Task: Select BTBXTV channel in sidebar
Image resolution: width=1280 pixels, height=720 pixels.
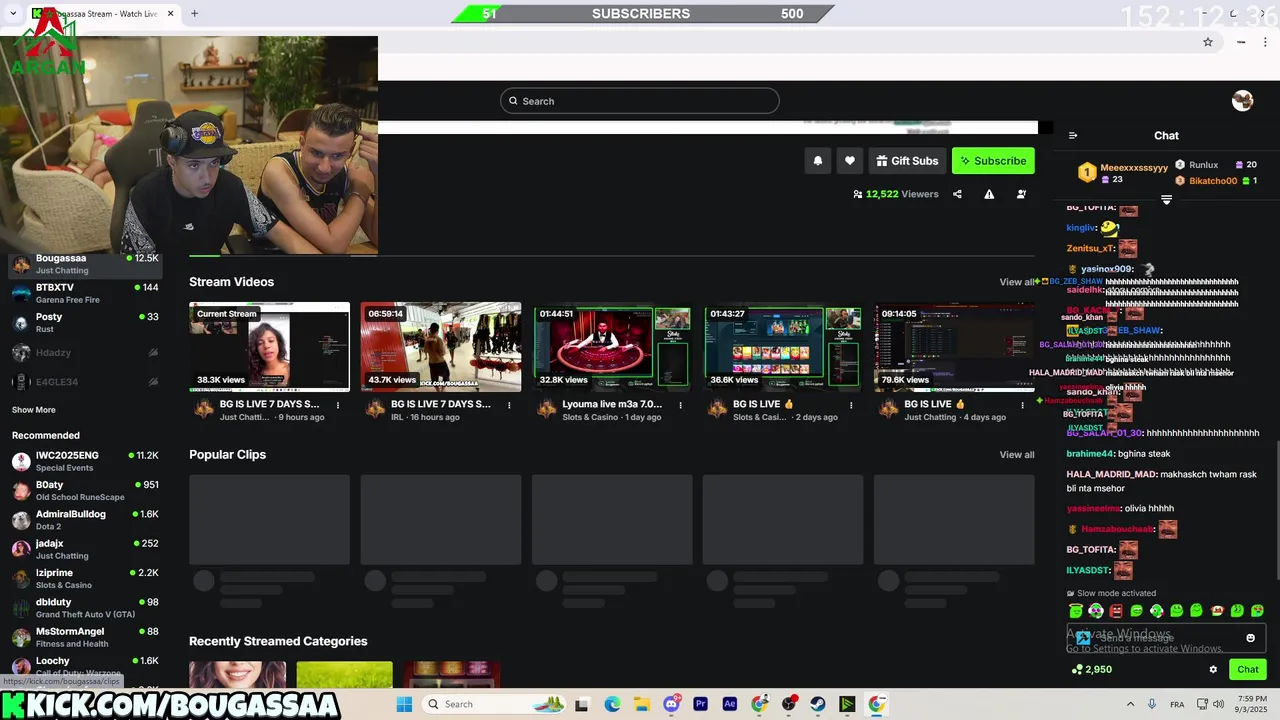Action: (85, 293)
